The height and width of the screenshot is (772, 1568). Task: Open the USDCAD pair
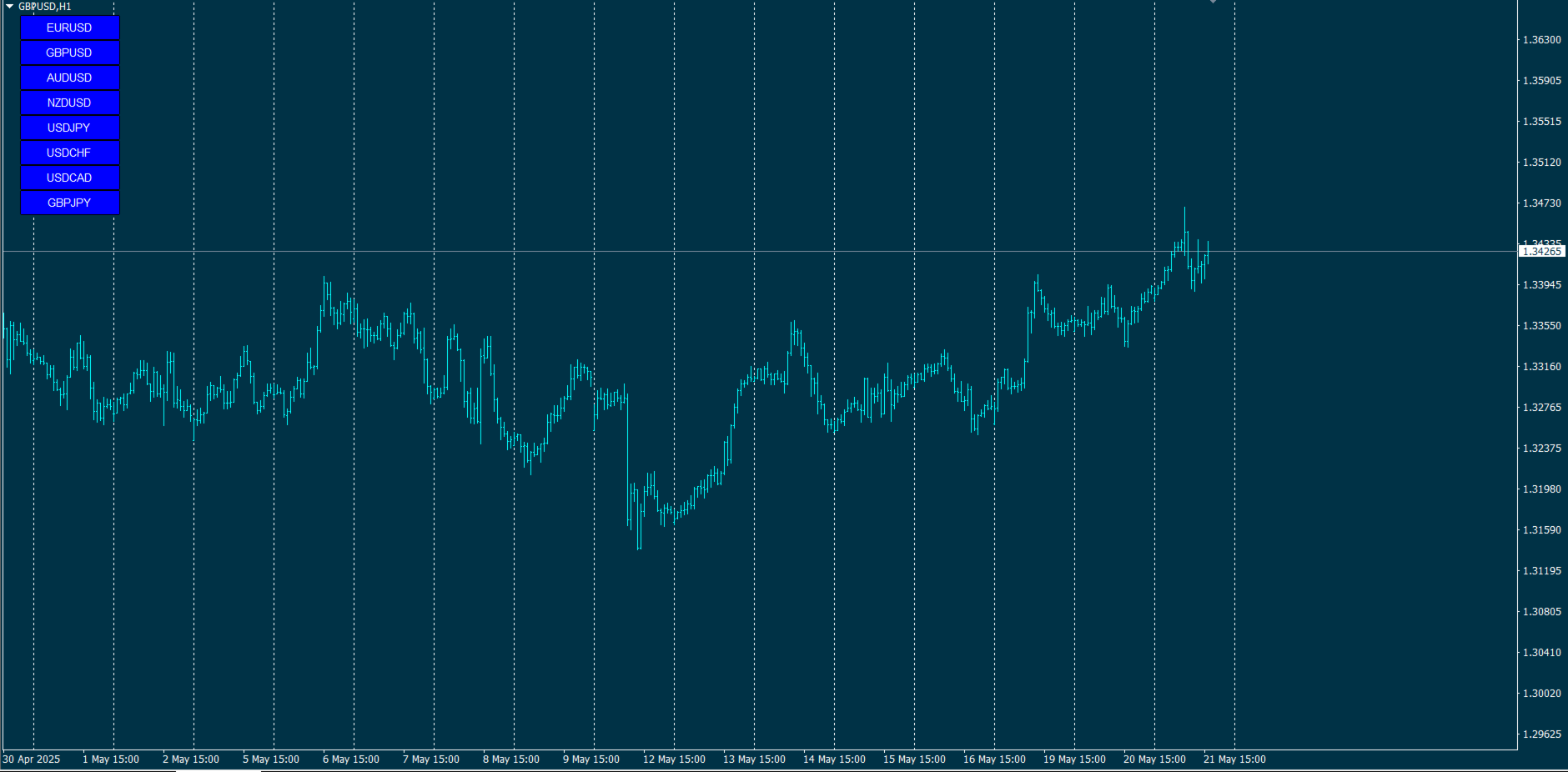point(69,178)
